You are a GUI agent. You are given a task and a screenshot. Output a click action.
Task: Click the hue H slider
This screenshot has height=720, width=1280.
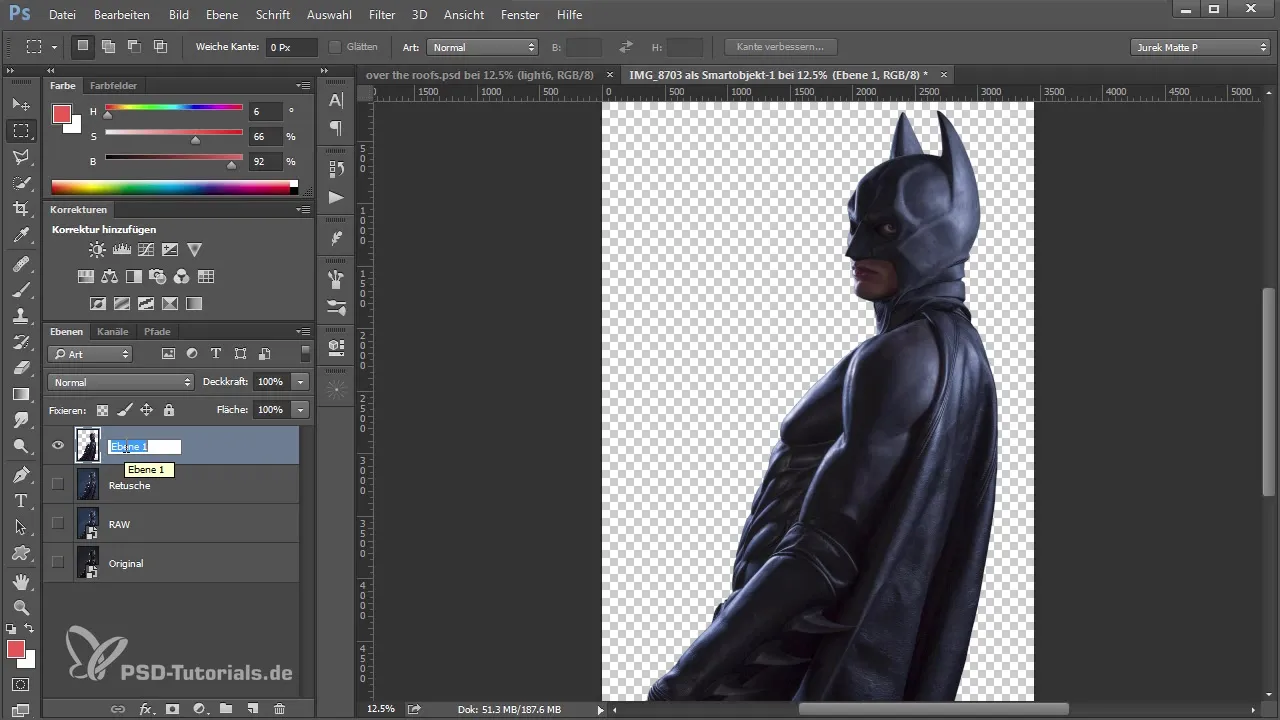(174, 108)
